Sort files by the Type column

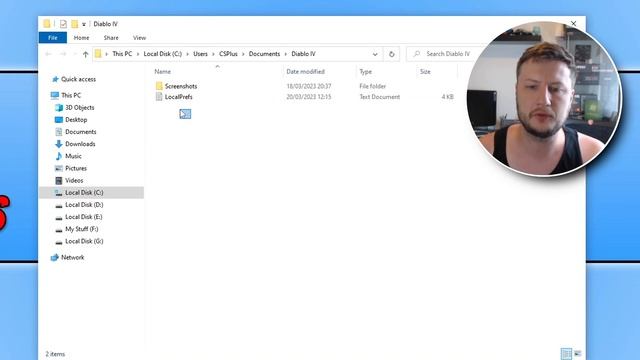pos(365,71)
